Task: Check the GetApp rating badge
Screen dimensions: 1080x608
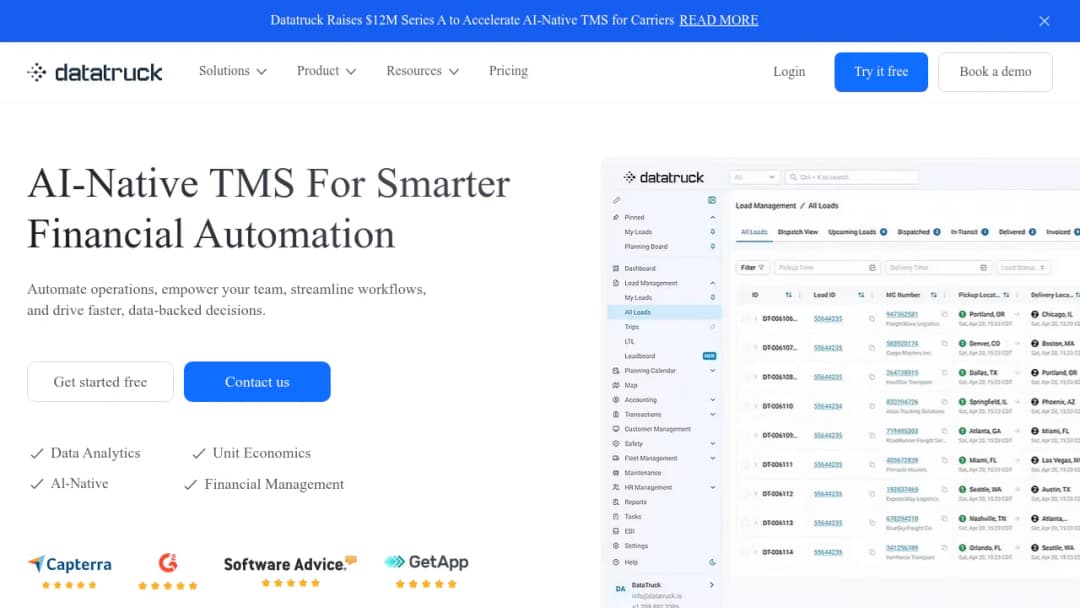Action: (x=426, y=571)
